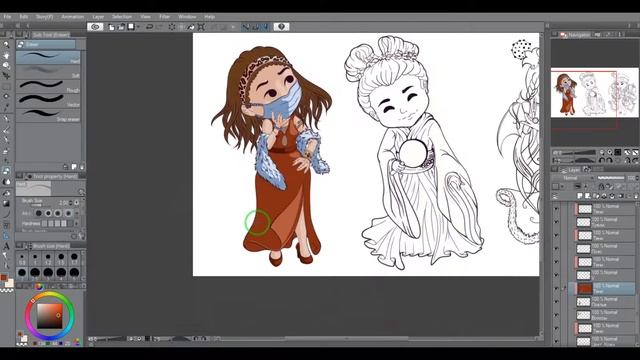
Task: Click Navigator zoom in icon
Action: tap(610, 153)
